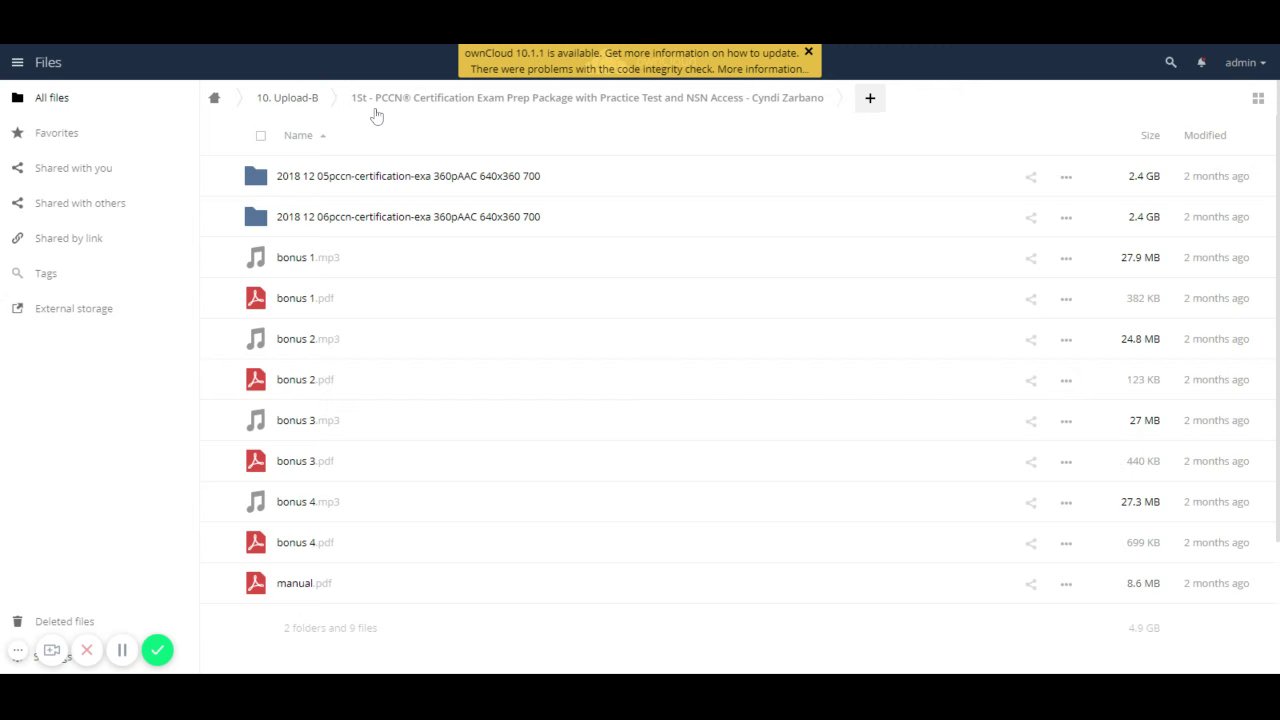Viewport: 1280px width, 720px height.
Task: Open more actions for bonus 4.mp3
Action: pos(1066,502)
